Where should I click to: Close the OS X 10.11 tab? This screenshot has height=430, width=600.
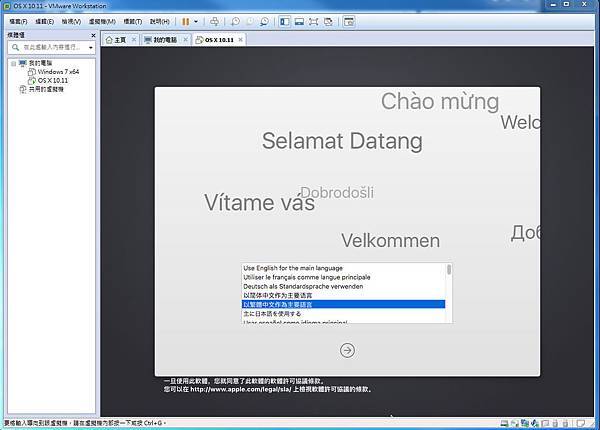coord(240,39)
